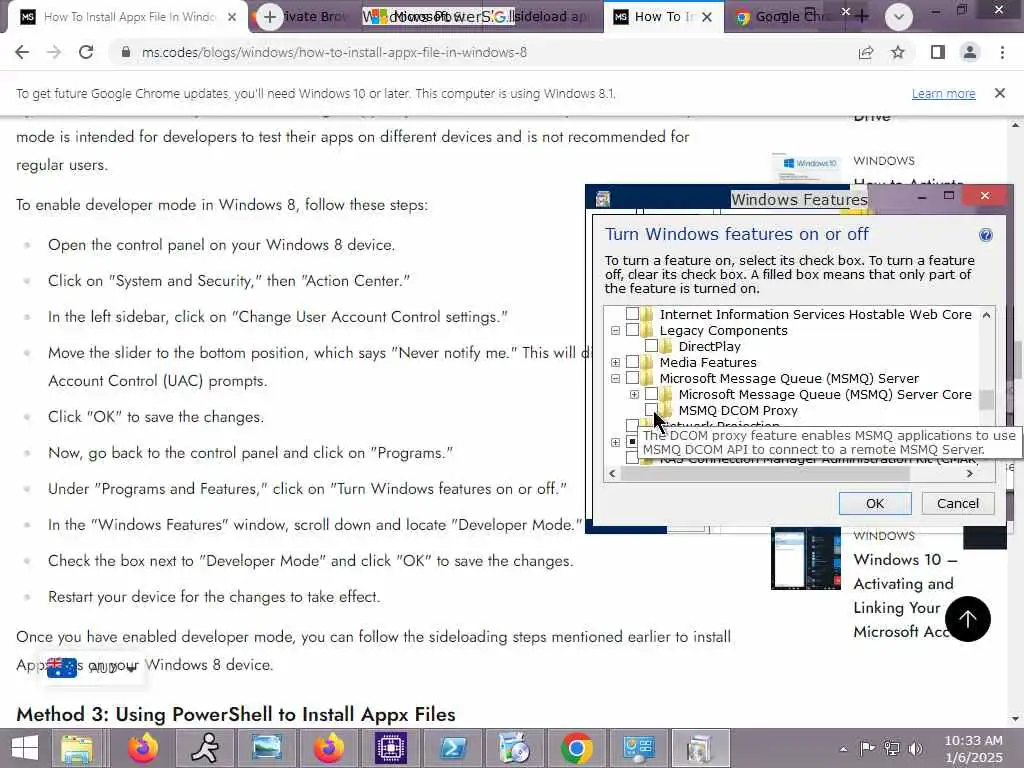Check the MSMQ Server Core checkbox
Viewport: 1024px width, 768px height.
[x=651, y=394]
